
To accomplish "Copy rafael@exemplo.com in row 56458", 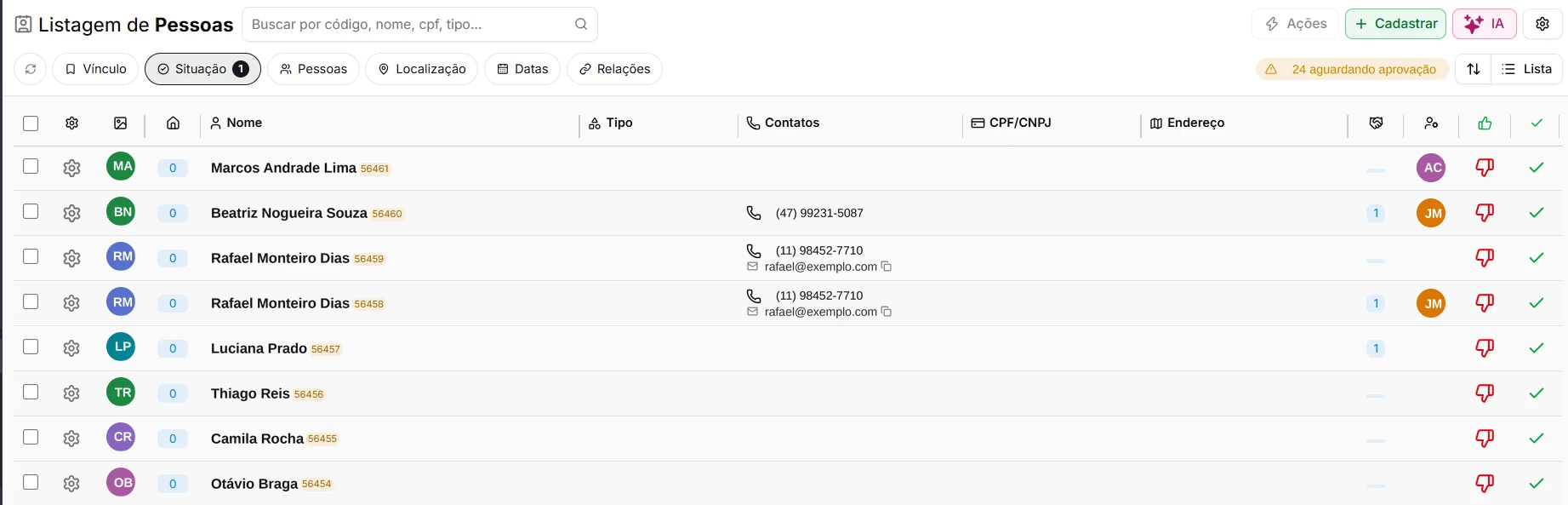I will (x=887, y=312).
